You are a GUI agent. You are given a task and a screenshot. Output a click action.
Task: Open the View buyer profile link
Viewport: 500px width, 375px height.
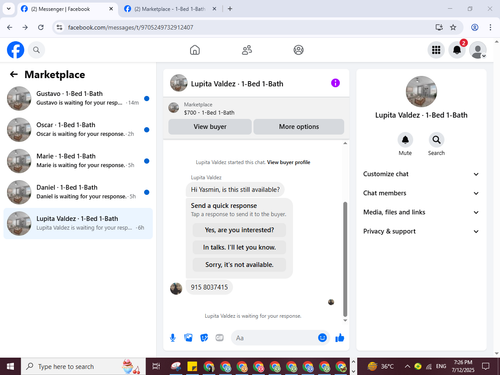pyautogui.click(x=288, y=162)
